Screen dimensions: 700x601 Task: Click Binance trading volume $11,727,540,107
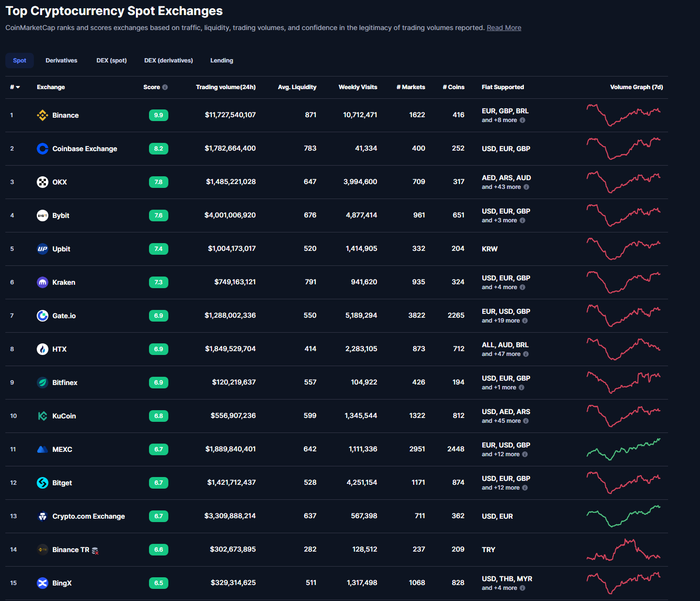230,115
